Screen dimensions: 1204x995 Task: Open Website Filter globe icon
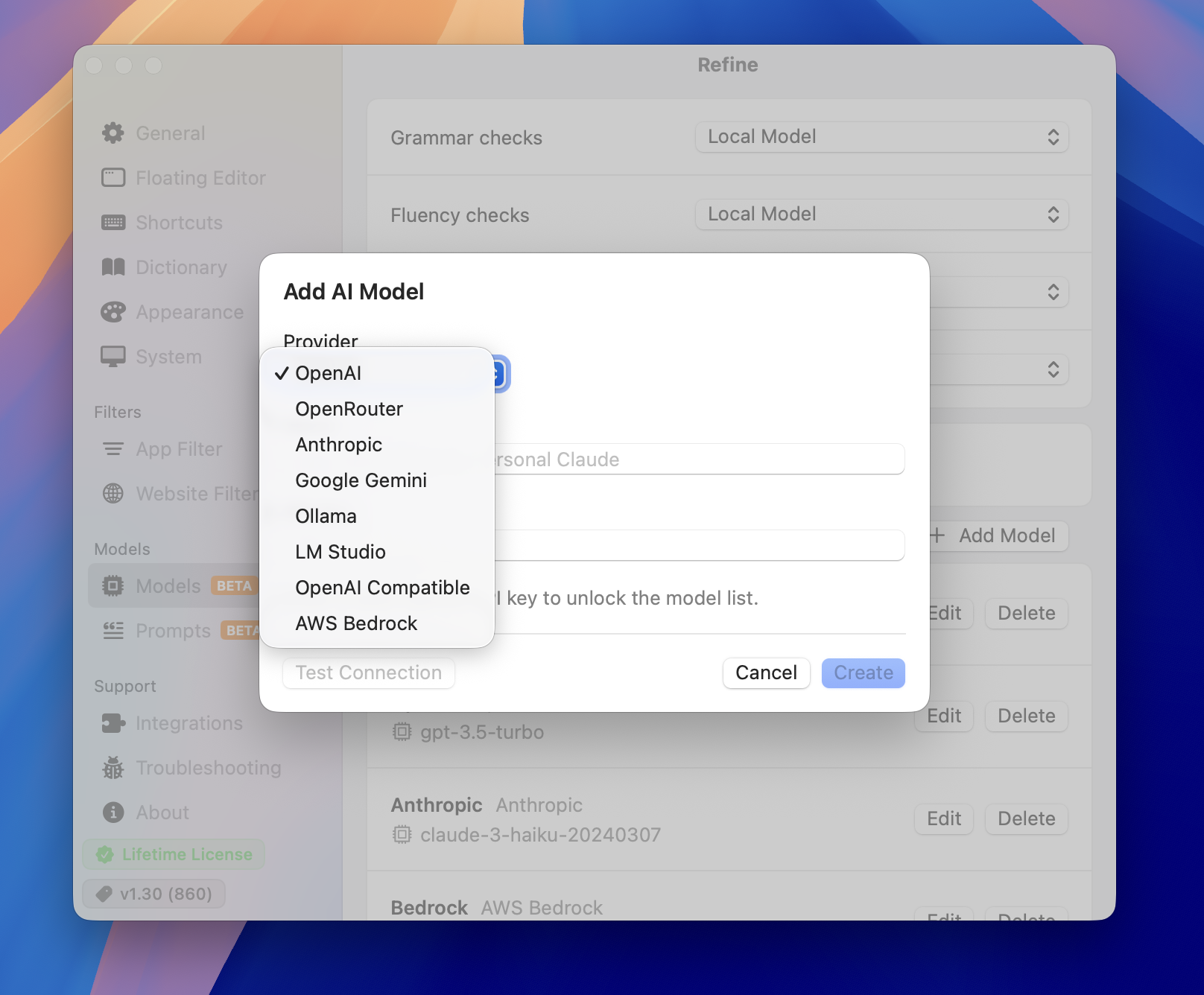tap(113, 493)
